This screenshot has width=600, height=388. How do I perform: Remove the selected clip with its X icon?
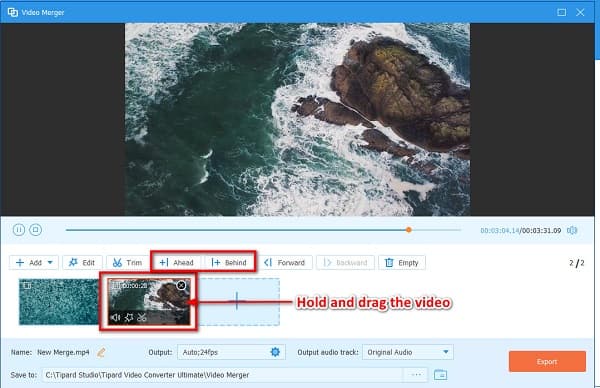click(181, 285)
